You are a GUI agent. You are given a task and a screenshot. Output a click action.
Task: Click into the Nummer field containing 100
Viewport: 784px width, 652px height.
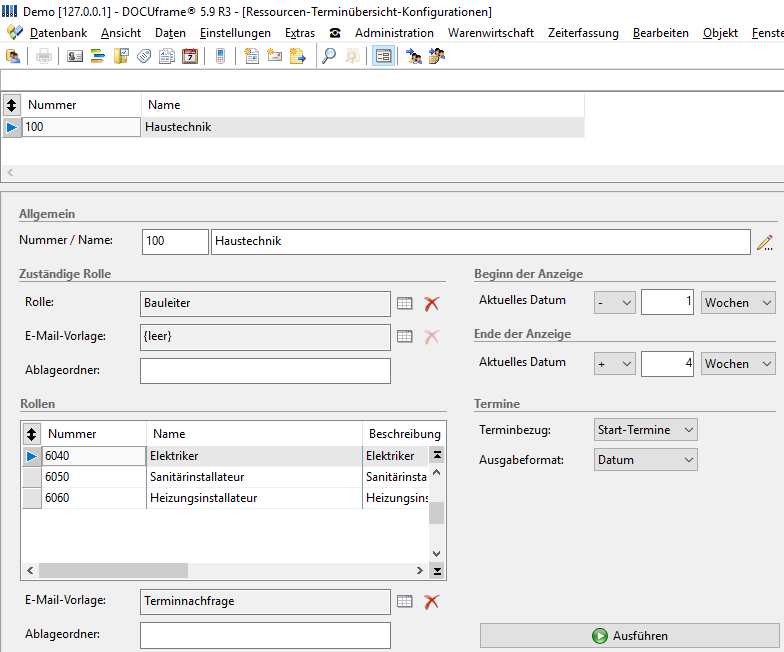pos(175,242)
